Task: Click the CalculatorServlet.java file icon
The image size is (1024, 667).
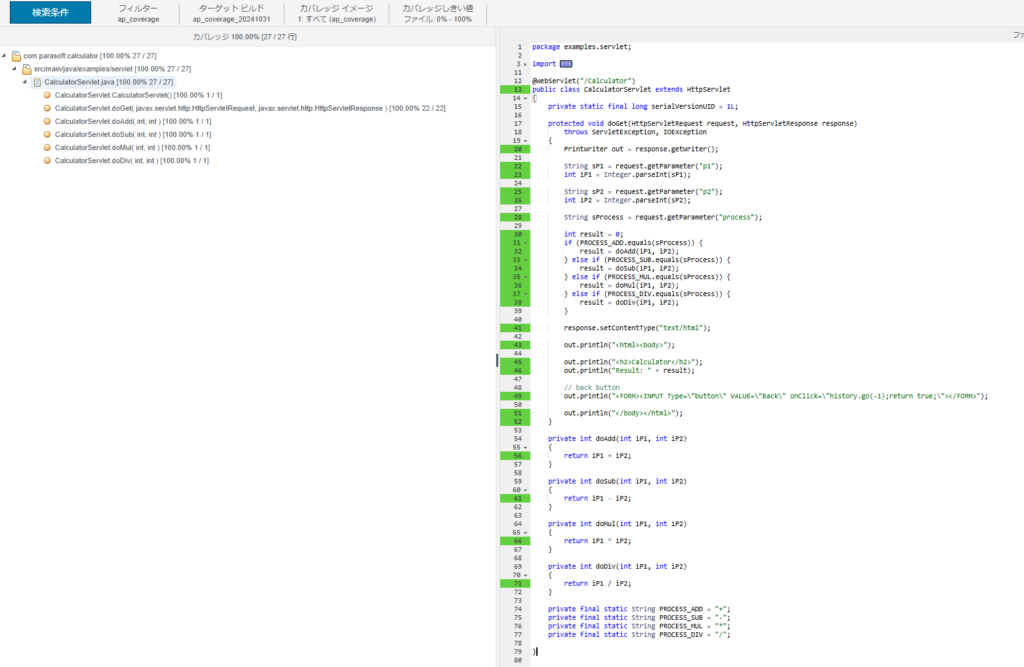Action: (x=37, y=82)
